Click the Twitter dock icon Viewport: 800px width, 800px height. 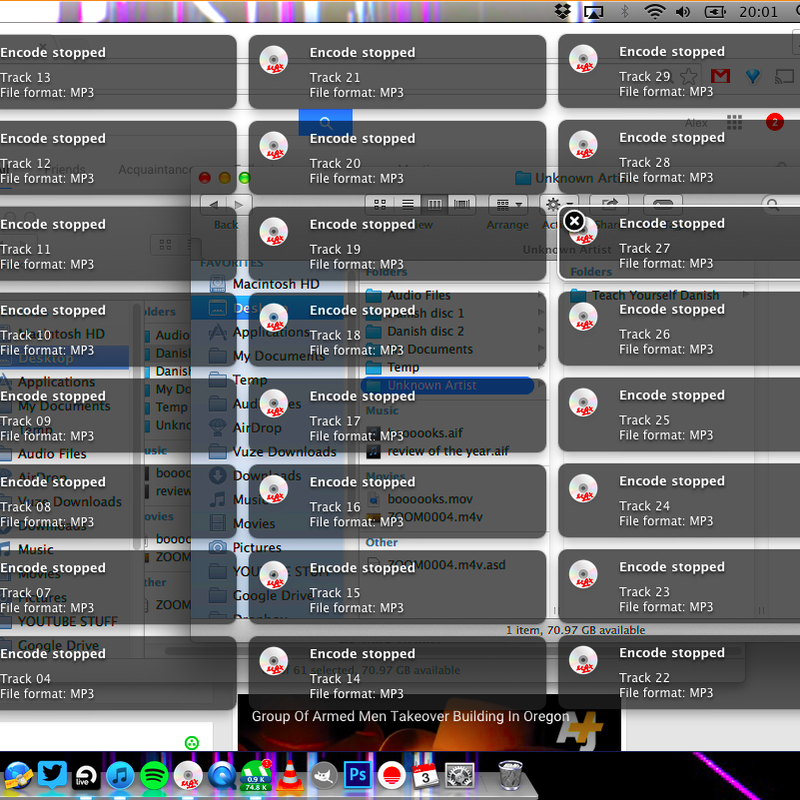point(52,776)
